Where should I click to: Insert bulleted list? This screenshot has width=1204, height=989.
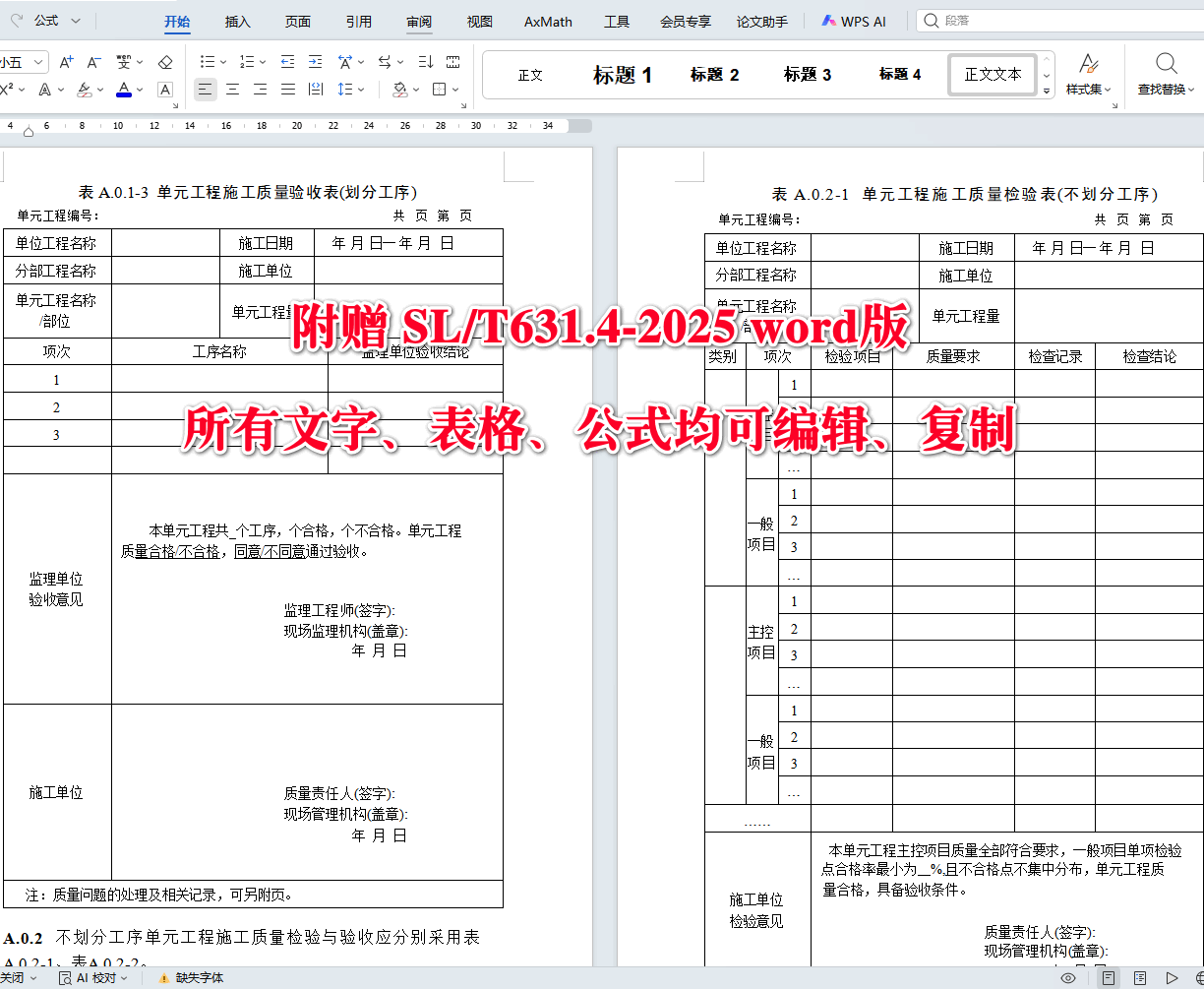tap(208, 62)
